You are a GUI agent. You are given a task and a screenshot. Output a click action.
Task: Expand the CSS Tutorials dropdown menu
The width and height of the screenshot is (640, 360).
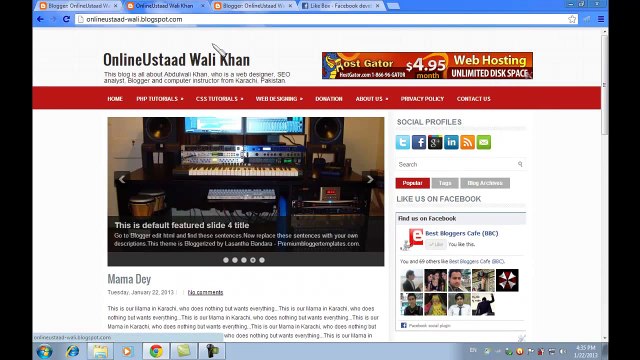[x=219, y=99]
